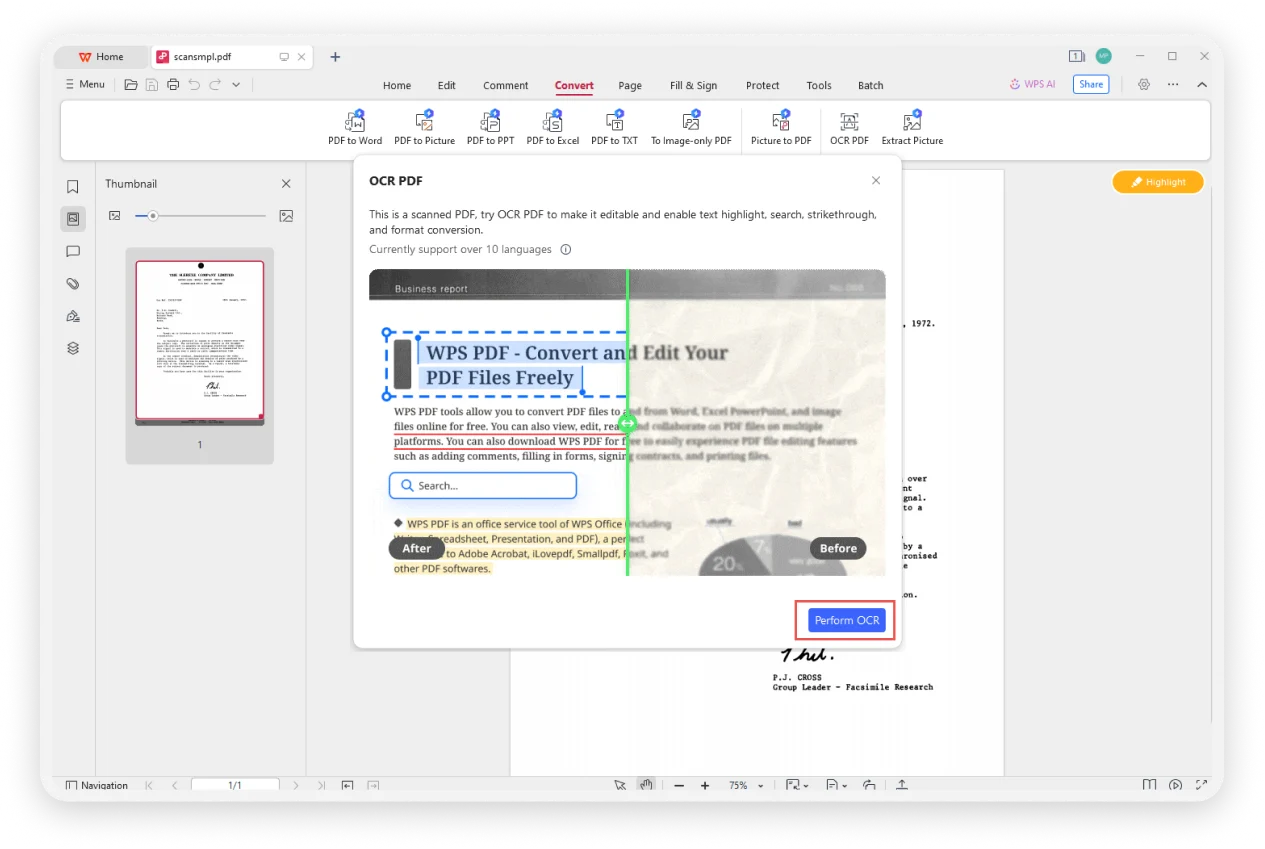Select the Extract Picture tool
The height and width of the screenshot is (849, 1265).
[912, 128]
